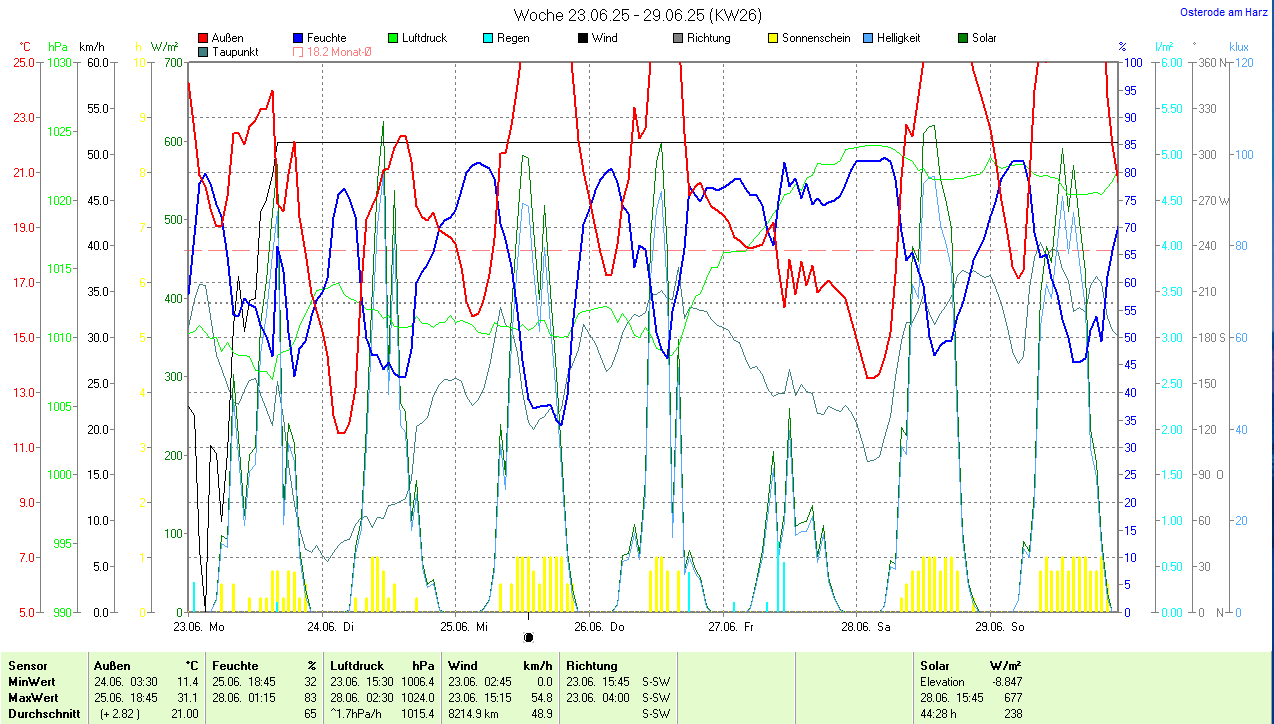Click the black Wind legend swatch
1274x724 pixels.
coord(582,38)
